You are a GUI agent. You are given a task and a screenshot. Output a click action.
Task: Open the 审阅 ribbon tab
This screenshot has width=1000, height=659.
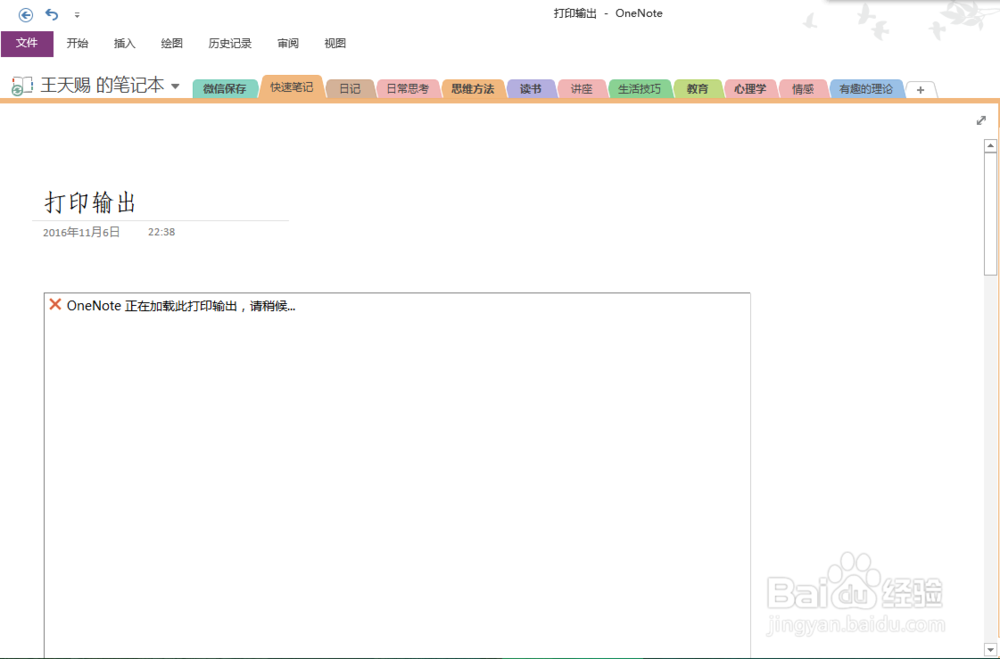288,43
